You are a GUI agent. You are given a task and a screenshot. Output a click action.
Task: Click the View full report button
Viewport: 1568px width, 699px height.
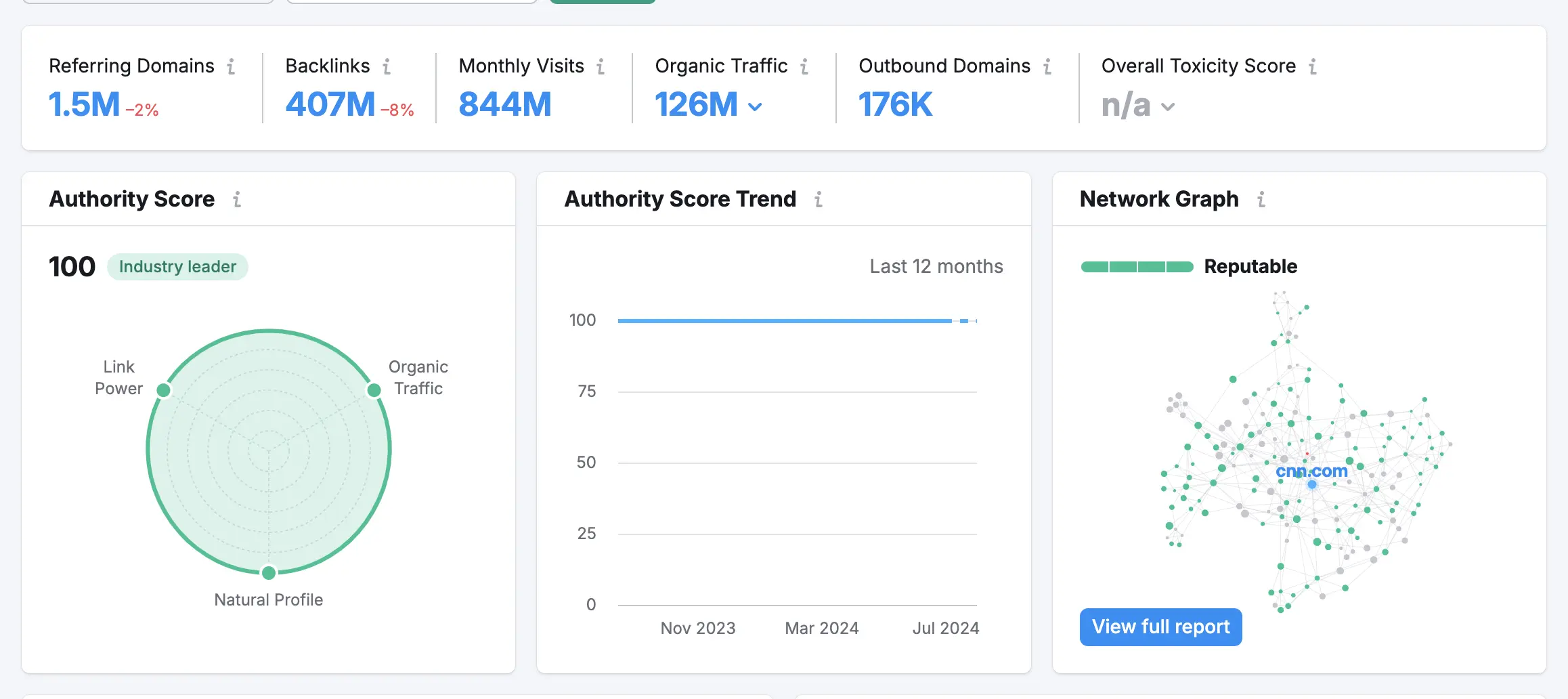point(1160,627)
